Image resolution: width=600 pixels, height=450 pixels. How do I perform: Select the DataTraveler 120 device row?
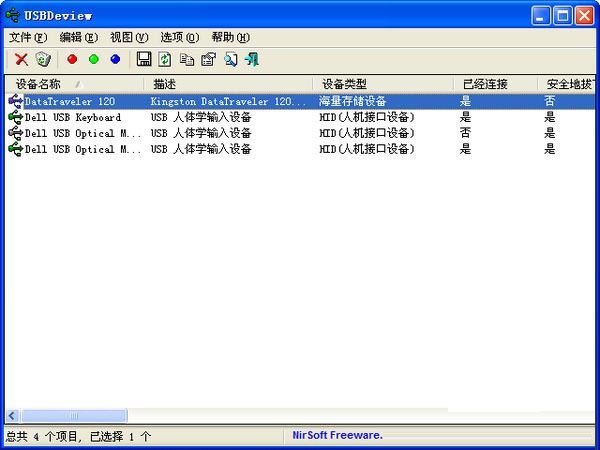[70, 101]
